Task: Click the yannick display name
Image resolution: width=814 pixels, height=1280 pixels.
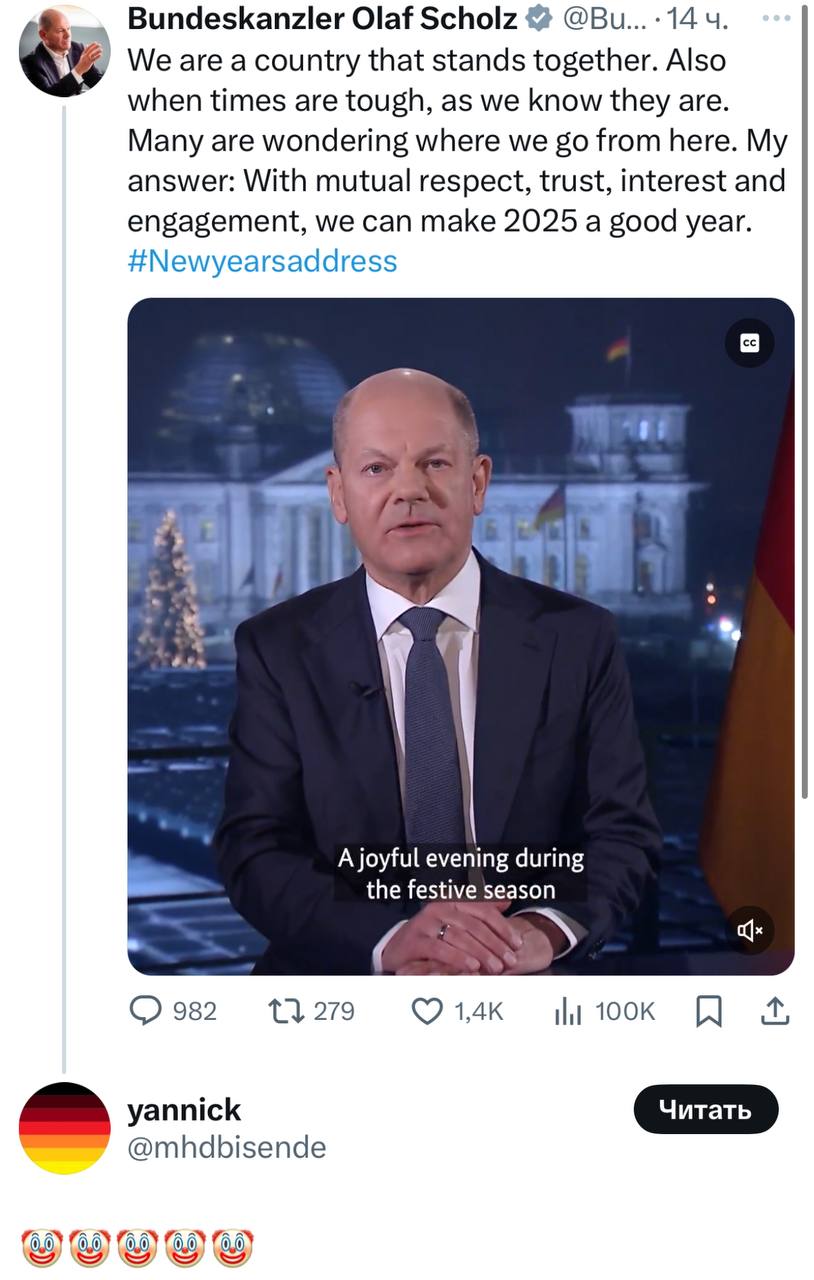Action: coord(184,1109)
